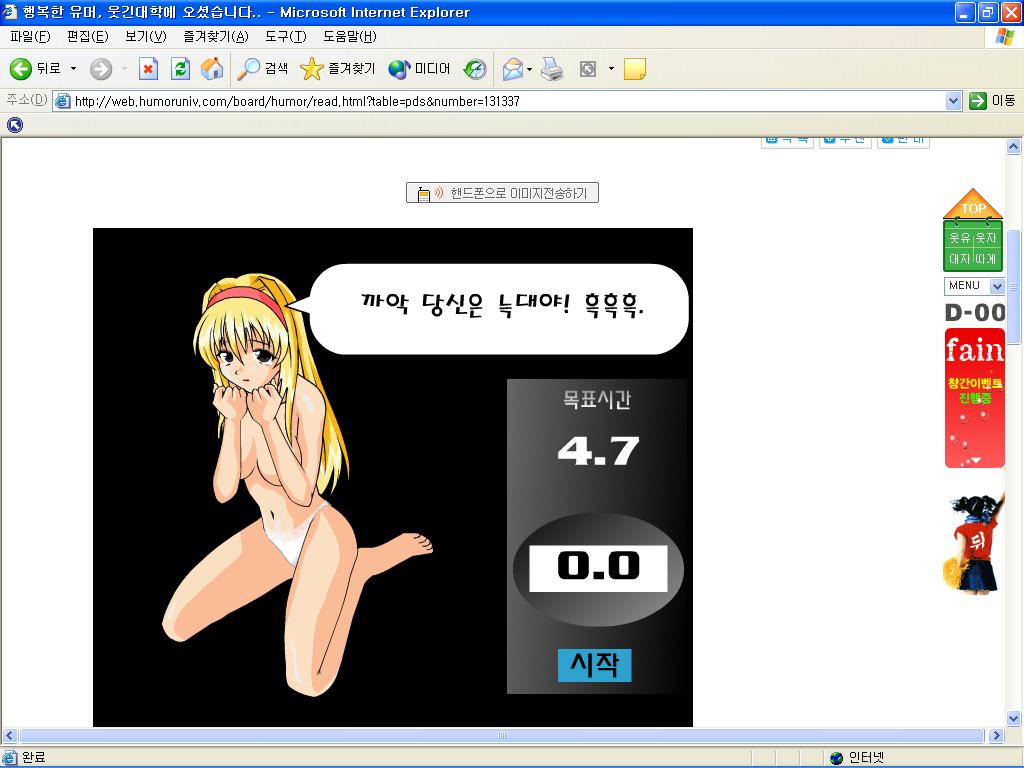Click the 0.0 timer display
This screenshot has height=768, width=1024.
(598, 568)
